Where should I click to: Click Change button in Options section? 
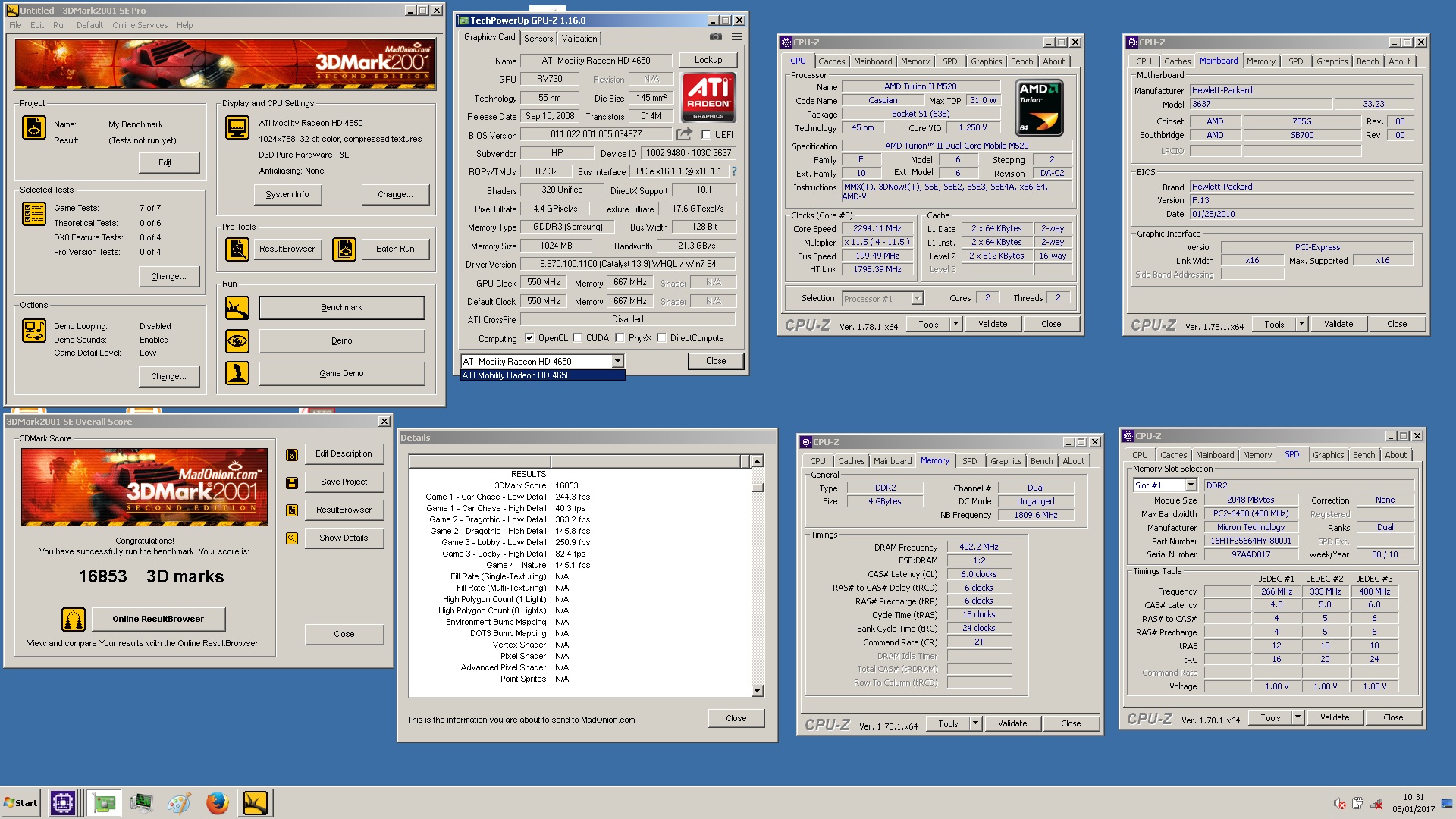pyautogui.click(x=169, y=377)
